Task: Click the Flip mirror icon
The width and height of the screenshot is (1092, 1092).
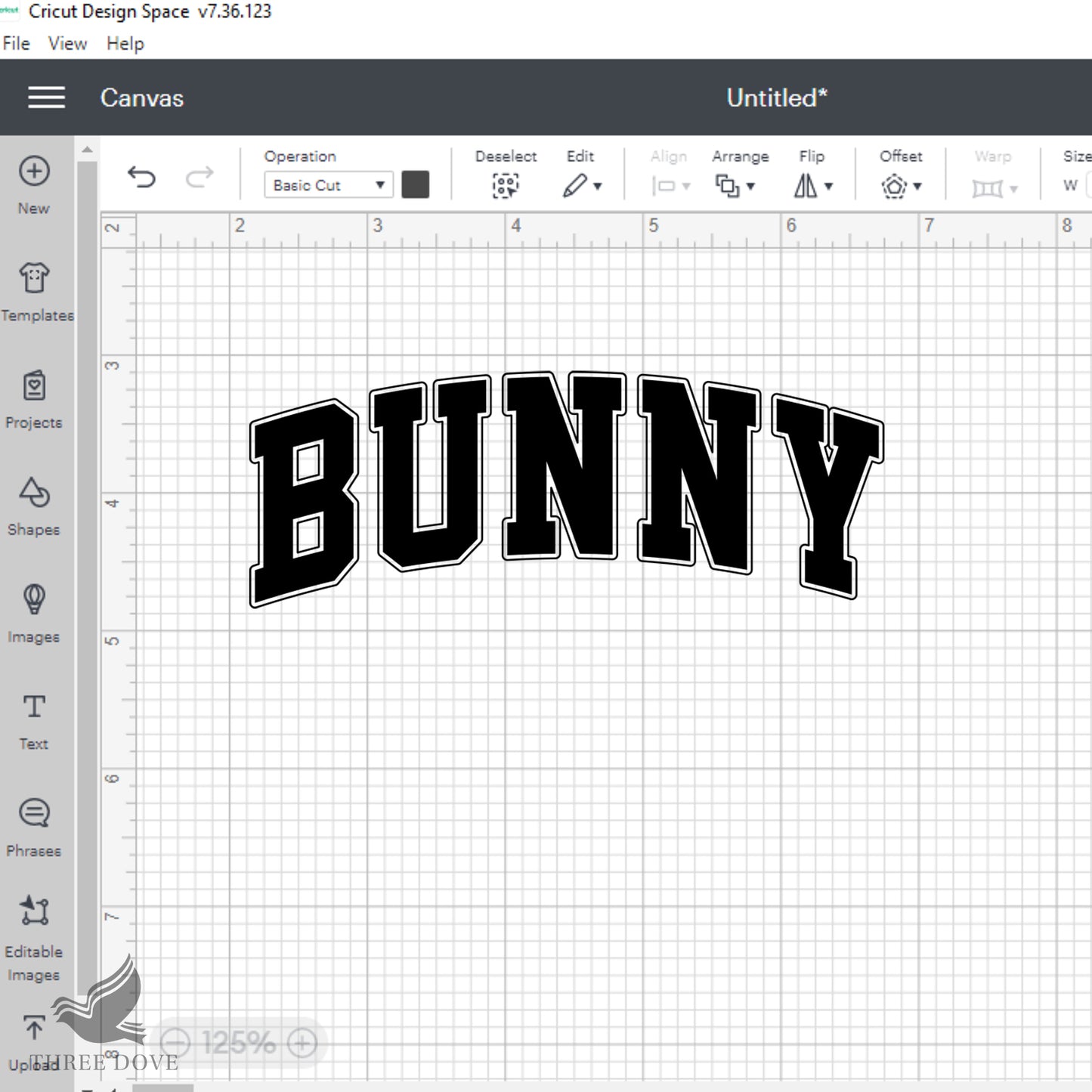Action: coord(806,186)
